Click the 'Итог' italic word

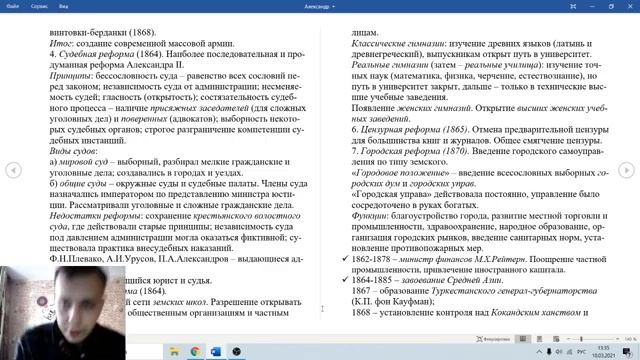60,43
